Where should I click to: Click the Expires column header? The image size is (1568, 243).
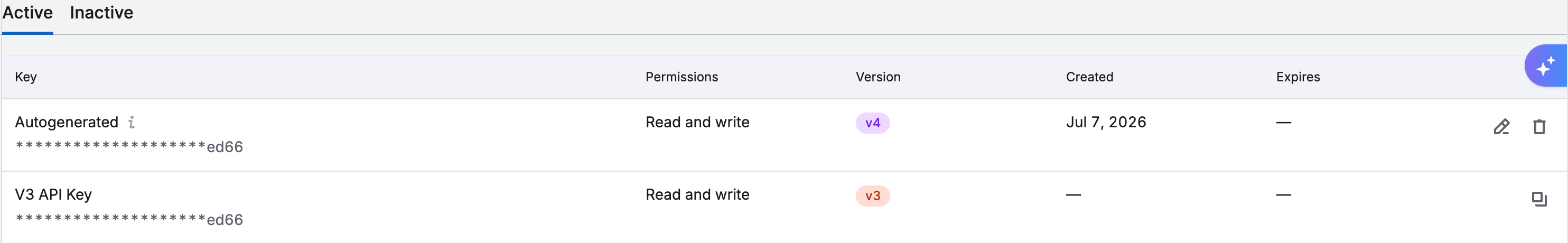point(1298,77)
